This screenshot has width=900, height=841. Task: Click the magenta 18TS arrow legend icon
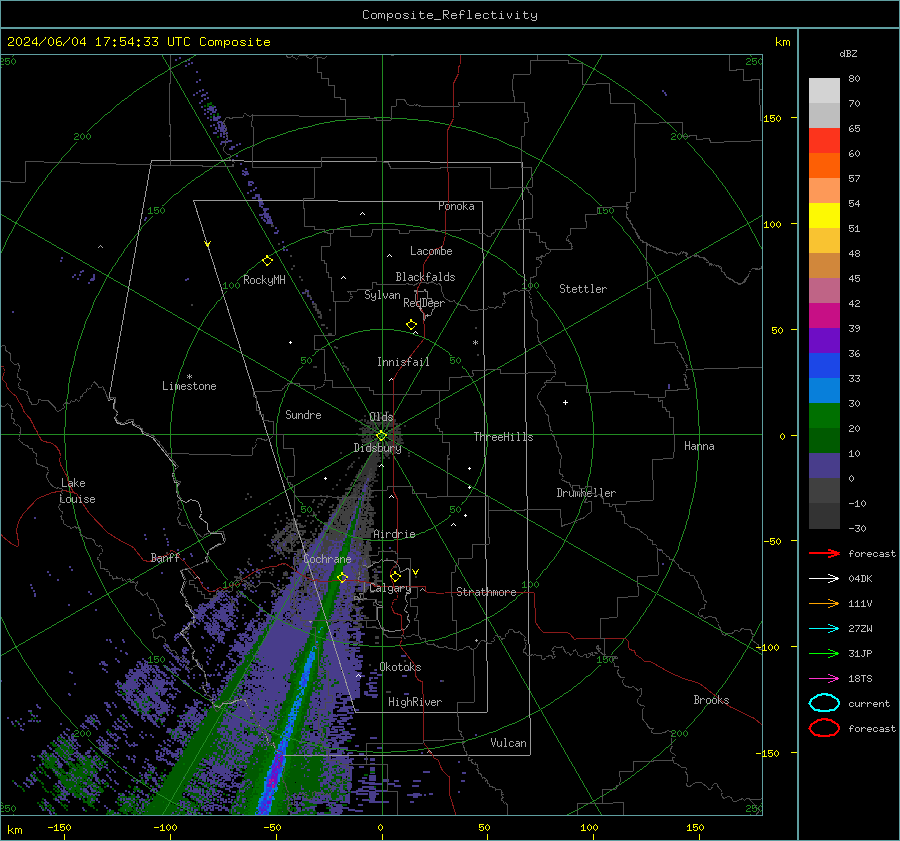[x=824, y=679]
